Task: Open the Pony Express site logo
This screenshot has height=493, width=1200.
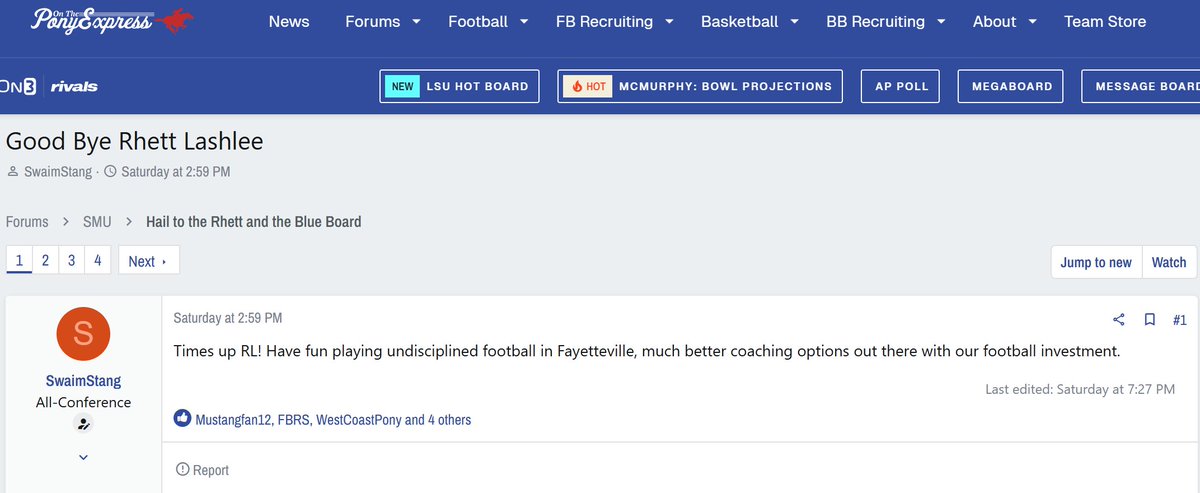Action: tap(112, 21)
